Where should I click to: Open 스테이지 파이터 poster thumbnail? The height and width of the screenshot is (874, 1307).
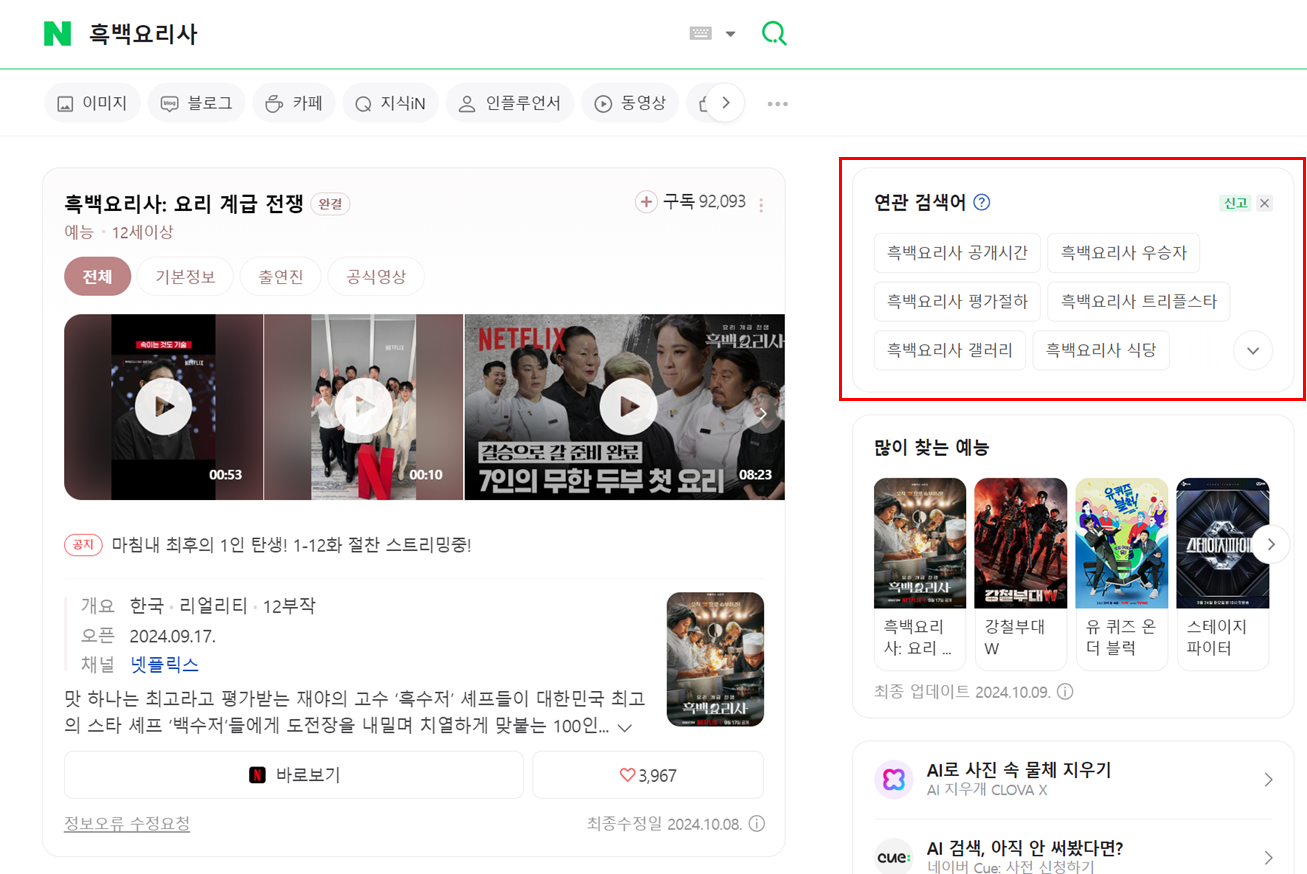(x=1223, y=543)
